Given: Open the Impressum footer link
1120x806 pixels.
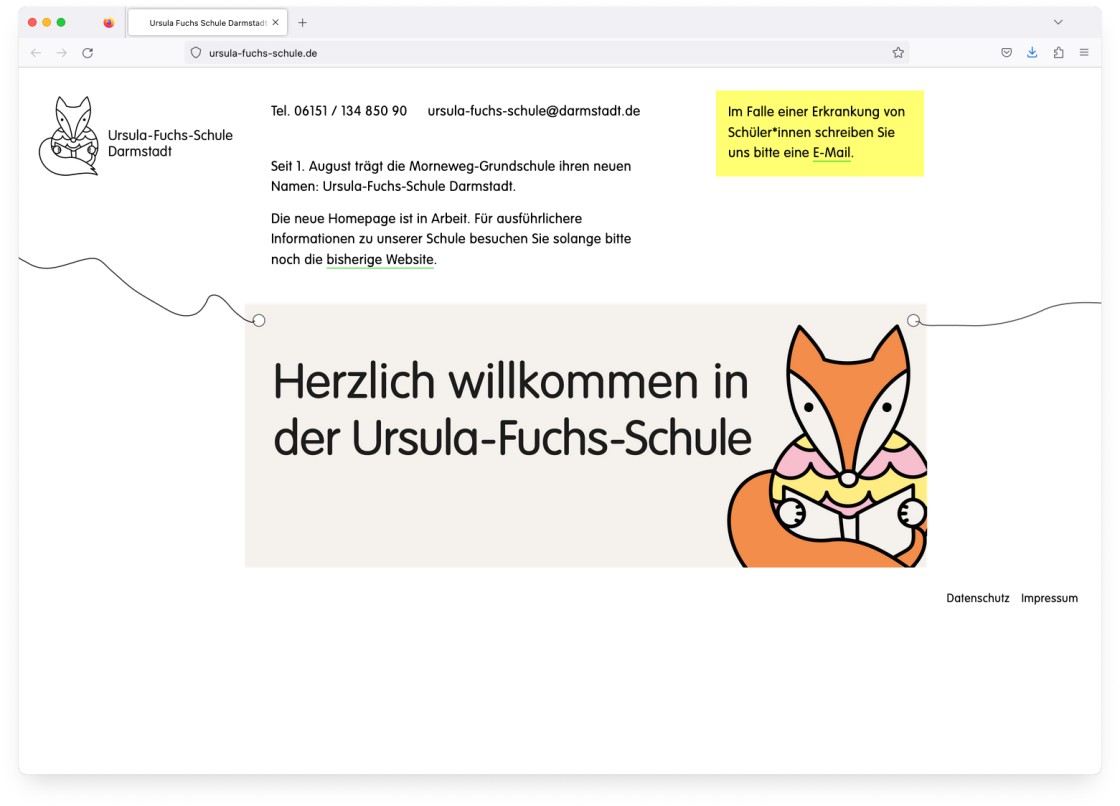Looking at the screenshot, I should (x=1049, y=598).
